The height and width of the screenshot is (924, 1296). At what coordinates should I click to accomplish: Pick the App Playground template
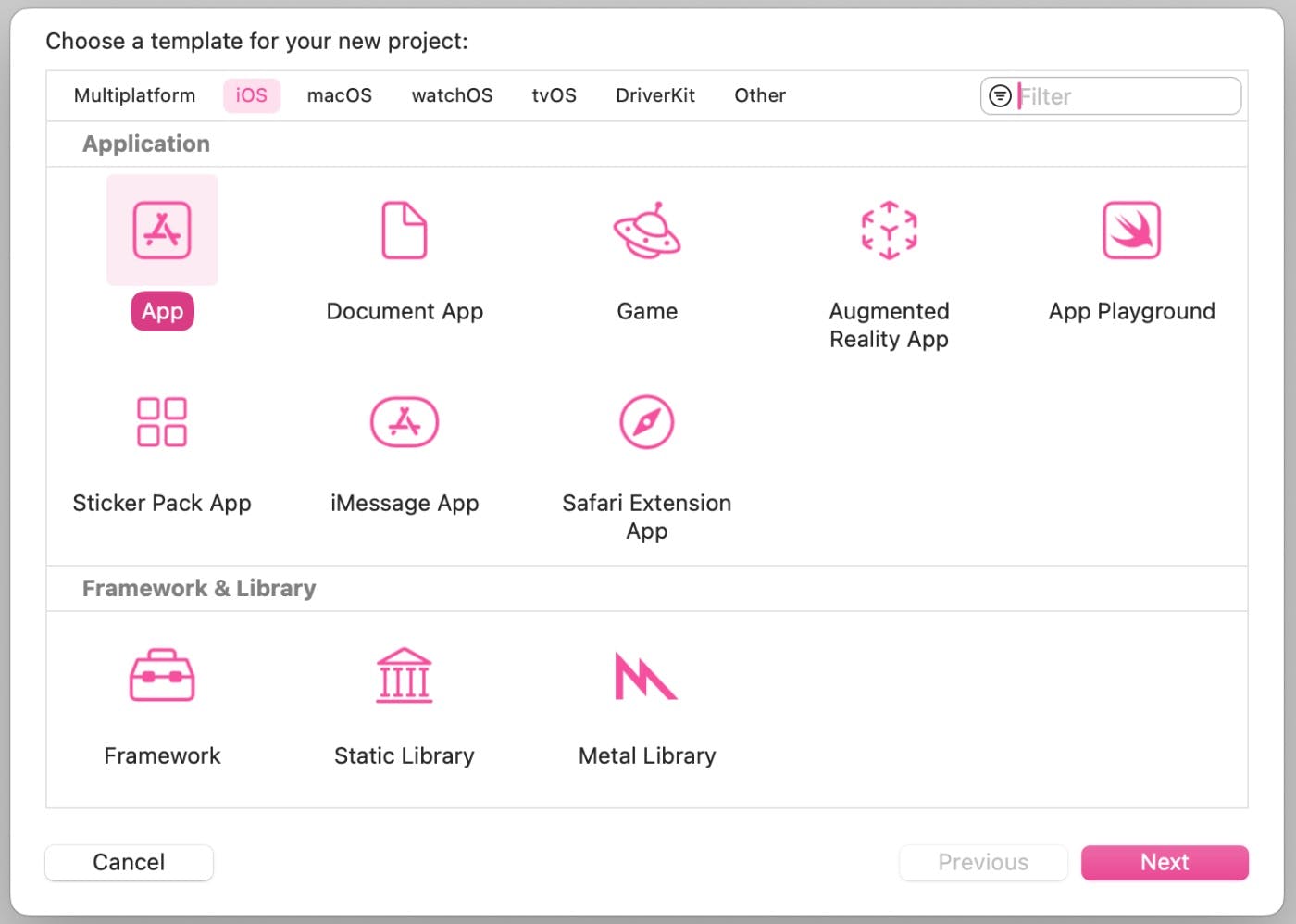click(1130, 250)
